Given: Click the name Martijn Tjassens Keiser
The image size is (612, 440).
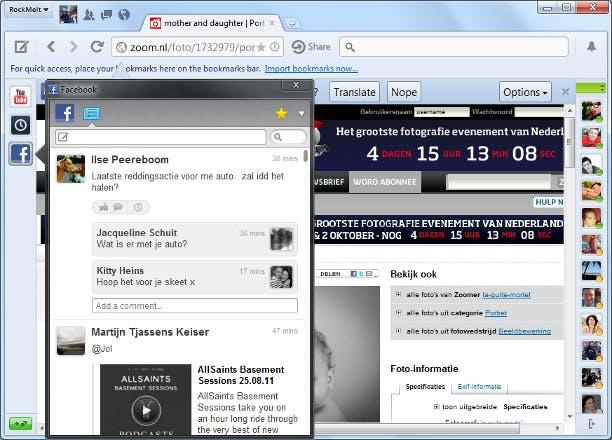Looking at the screenshot, I should [x=150, y=332].
